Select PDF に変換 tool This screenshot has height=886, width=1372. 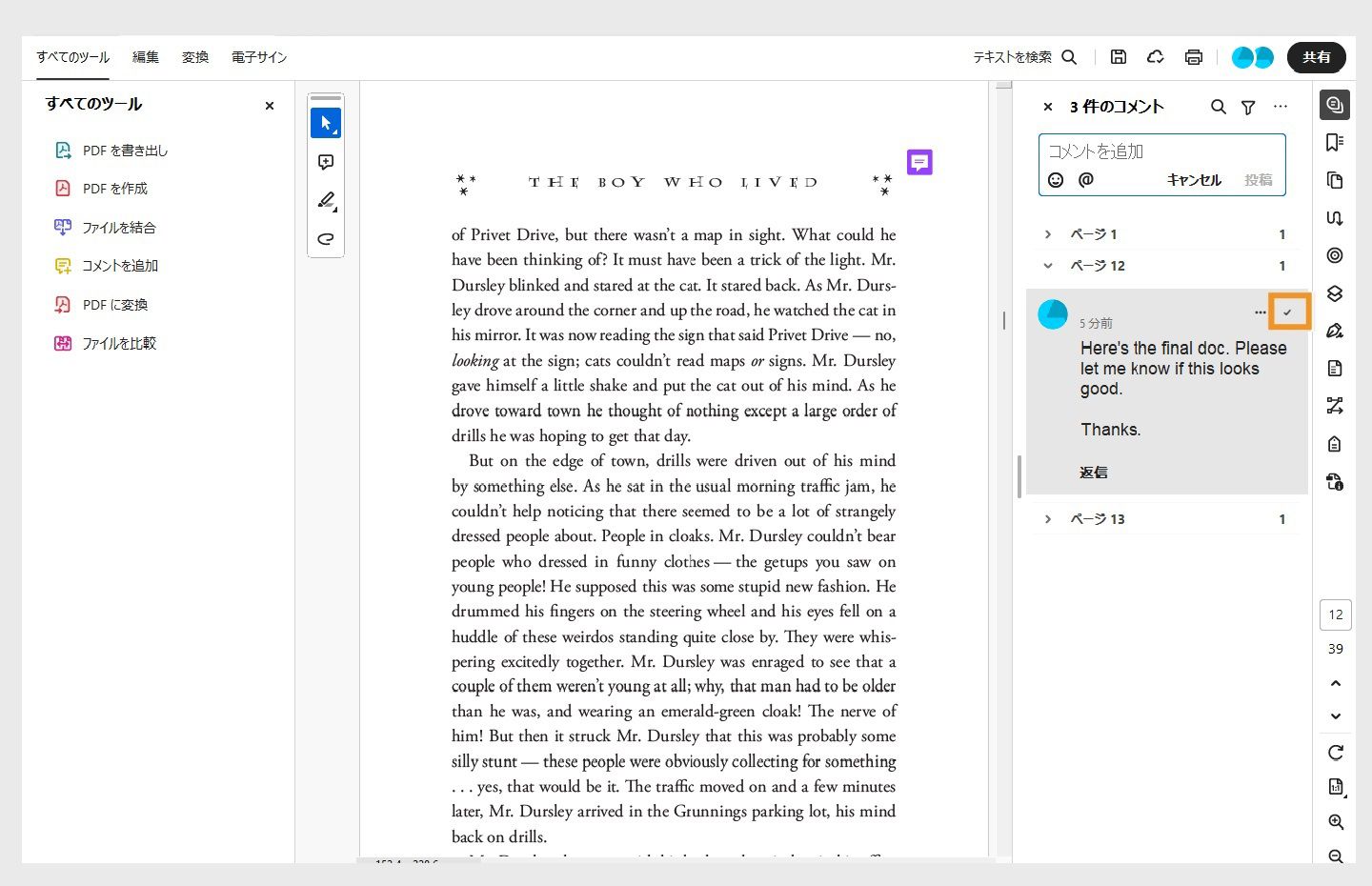pos(102,305)
